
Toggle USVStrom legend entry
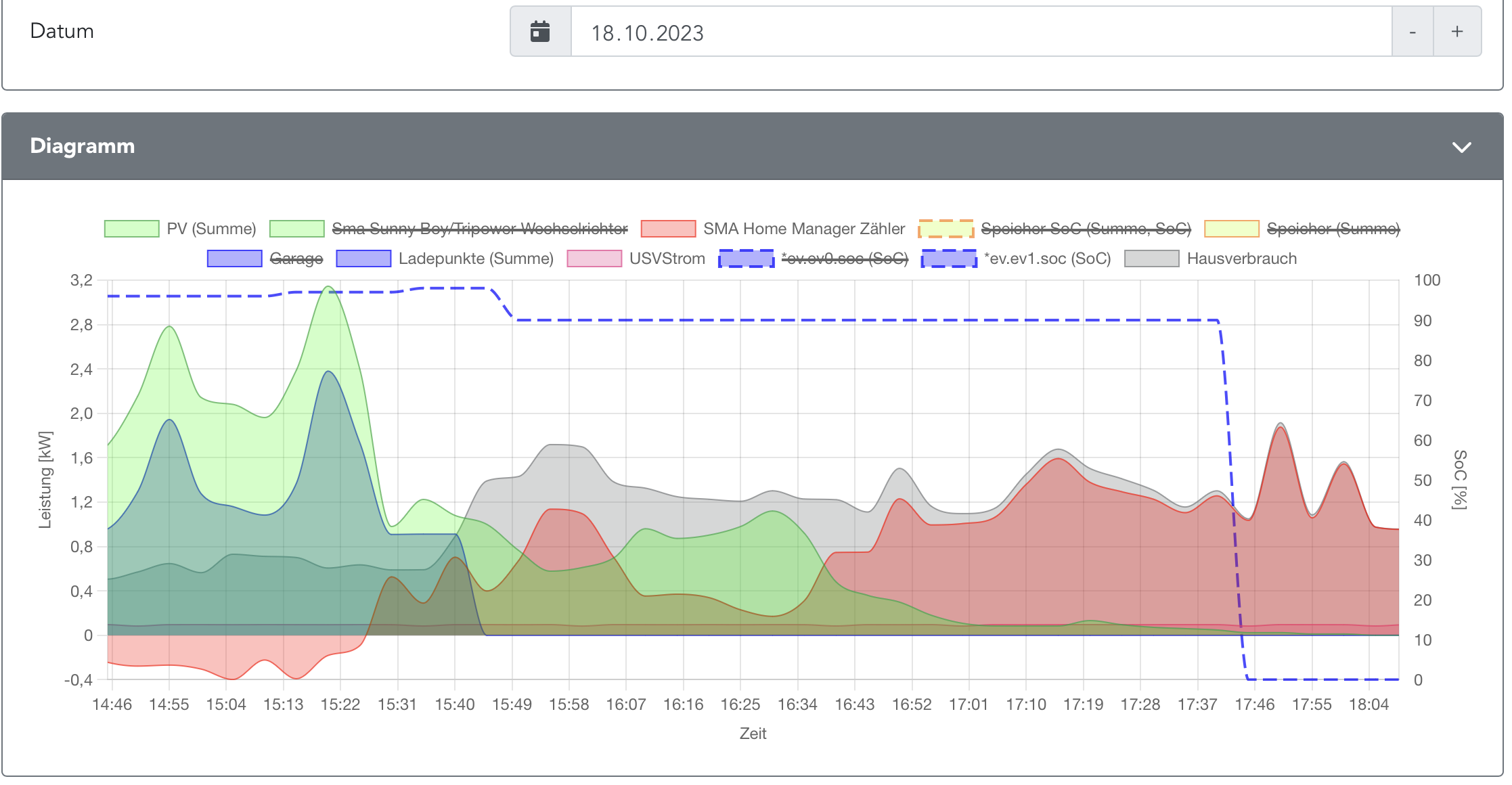pyautogui.click(x=667, y=259)
